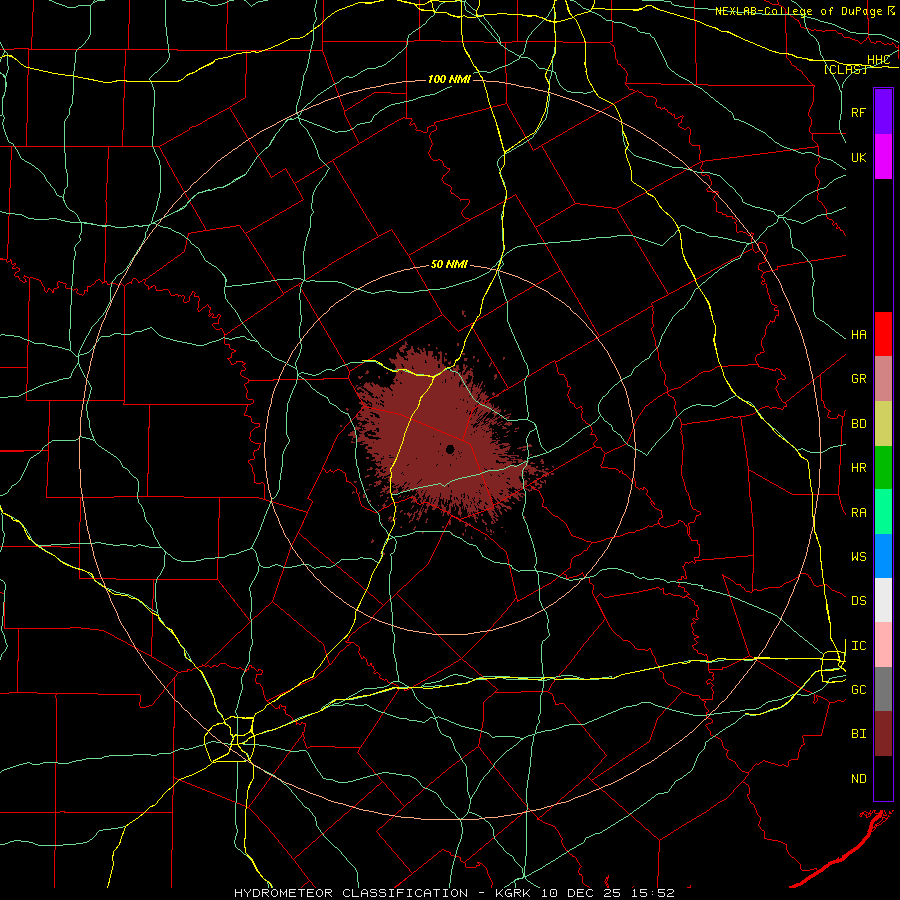
Task: Click the WS legend label
Action: click(858, 557)
